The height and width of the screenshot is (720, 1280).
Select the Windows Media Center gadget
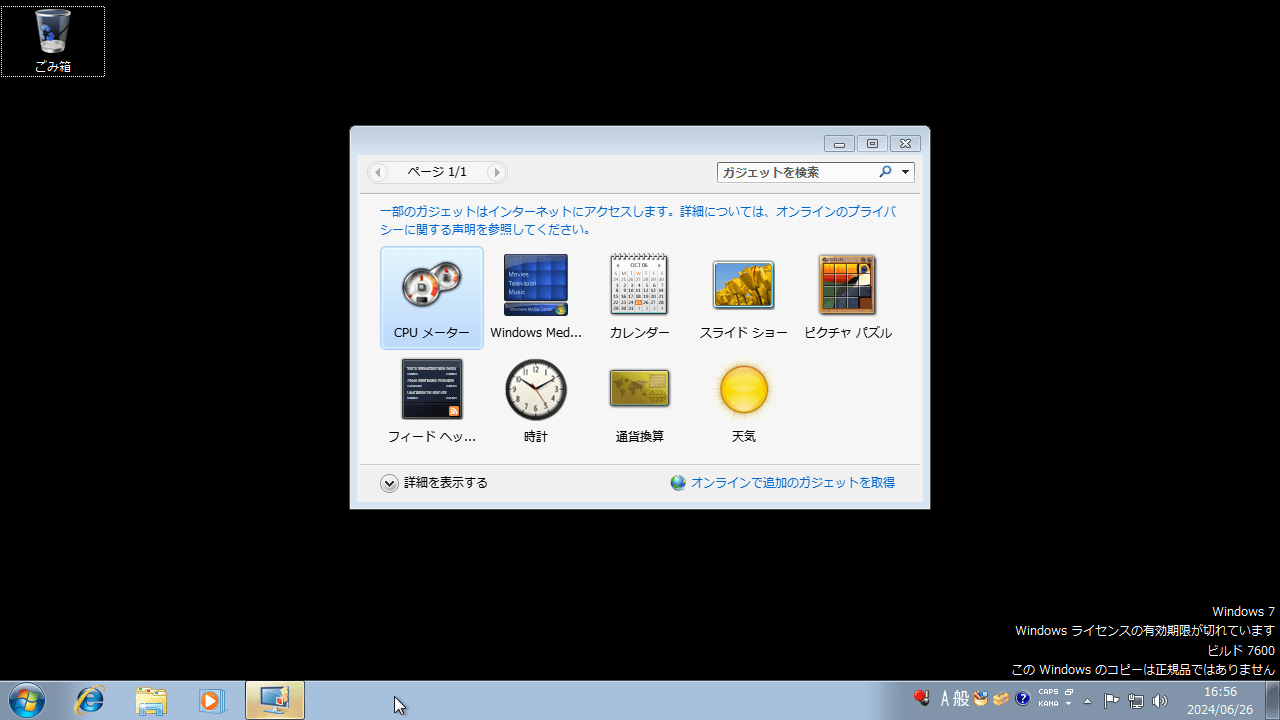click(x=536, y=298)
